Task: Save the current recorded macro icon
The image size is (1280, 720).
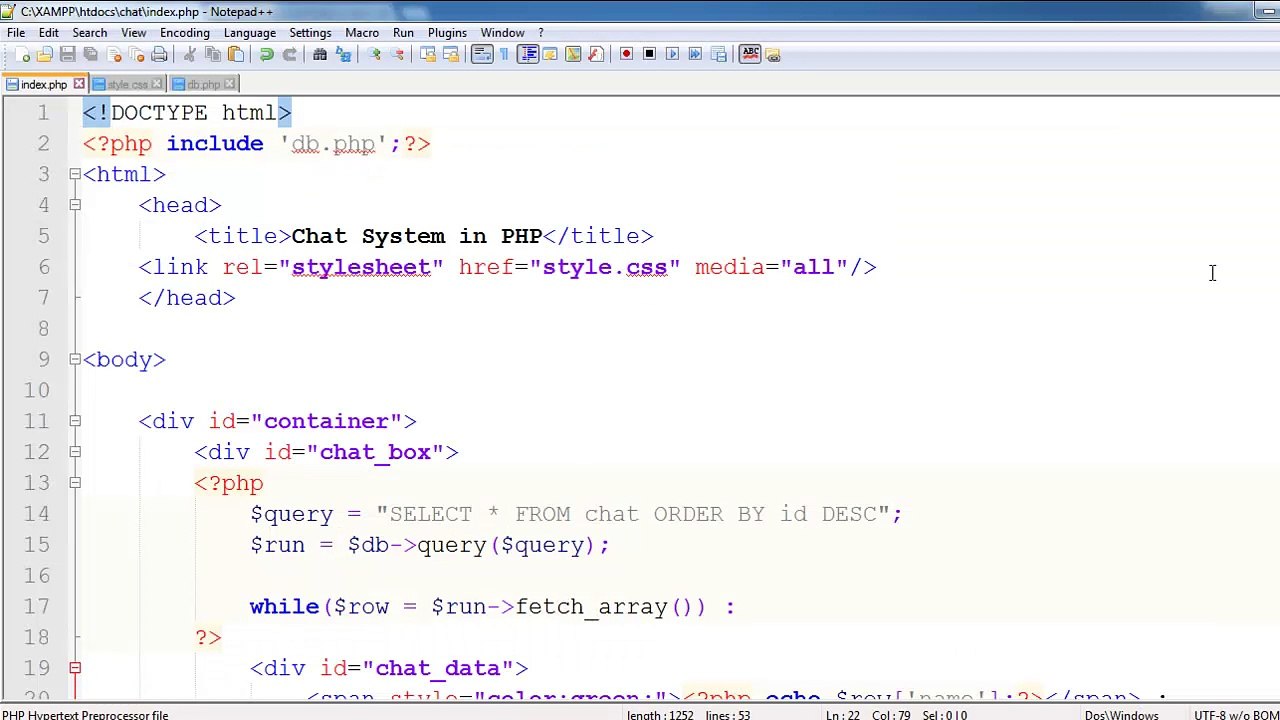Action: point(718,54)
